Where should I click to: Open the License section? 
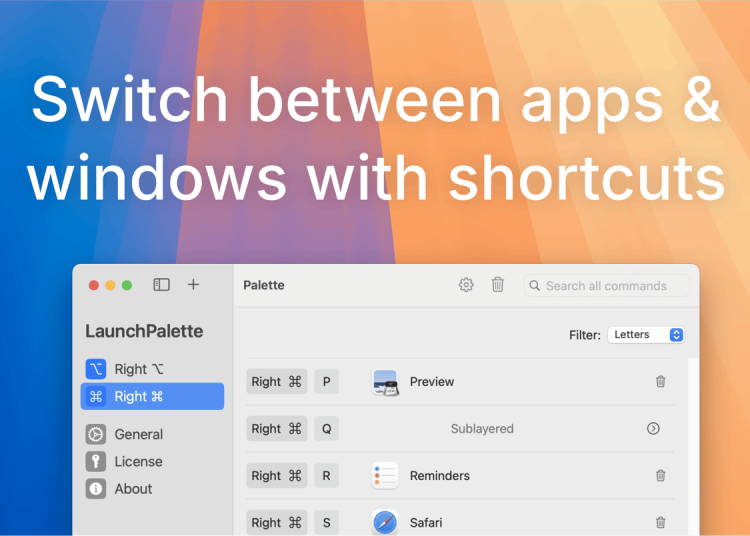tap(138, 462)
